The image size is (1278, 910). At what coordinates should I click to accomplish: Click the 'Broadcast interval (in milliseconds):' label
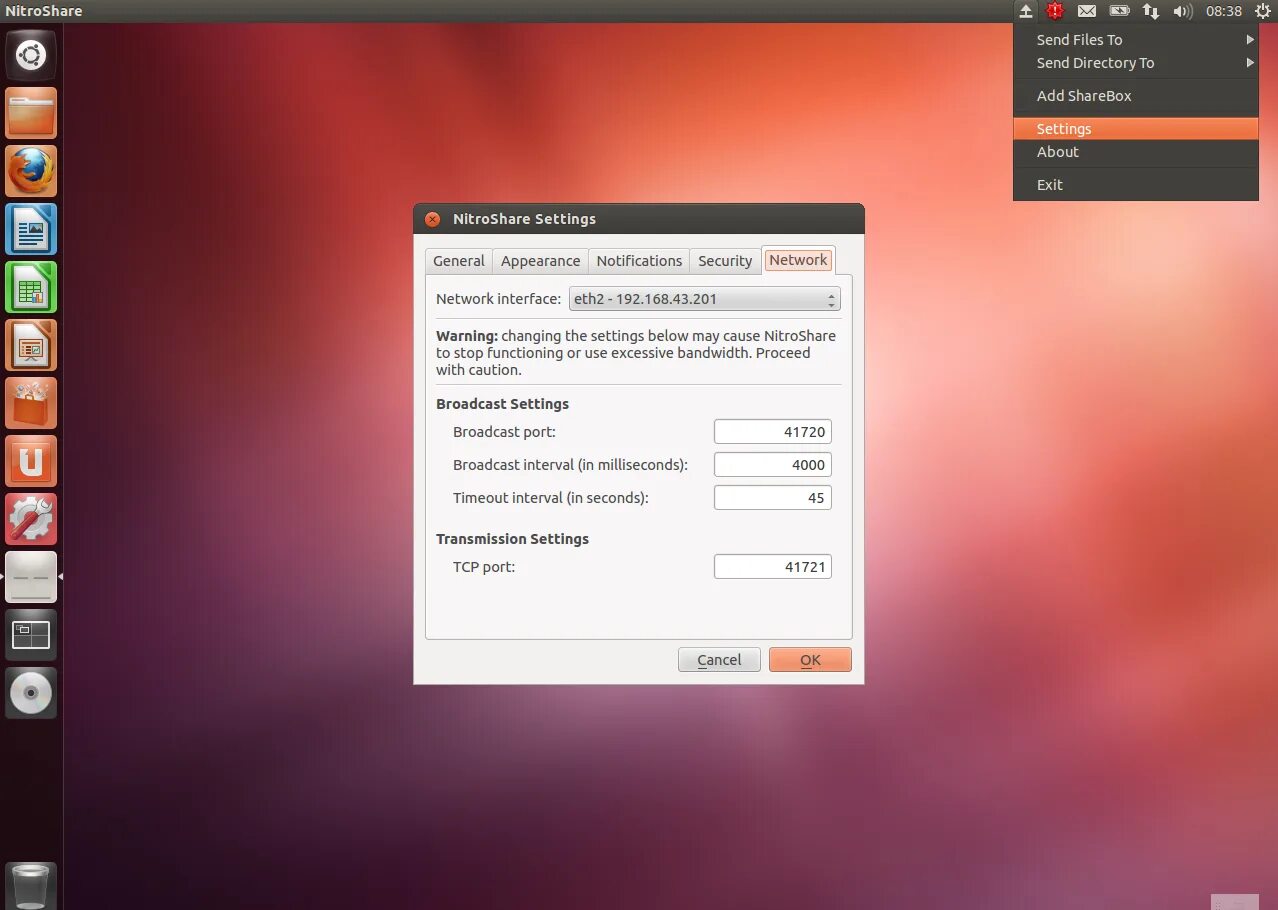point(570,465)
